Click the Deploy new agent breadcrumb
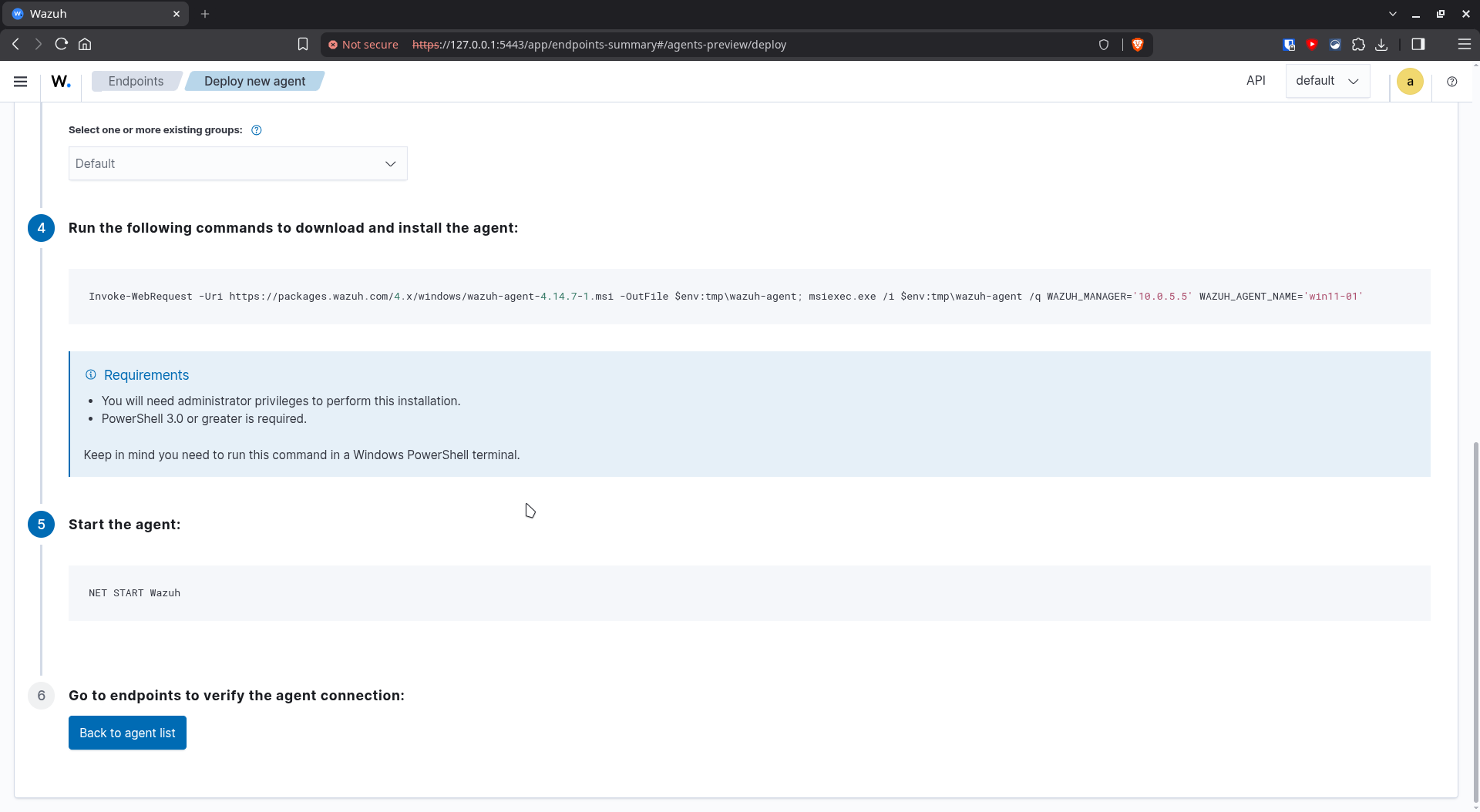Image resolution: width=1480 pixels, height=812 pixels. [254, 81]
